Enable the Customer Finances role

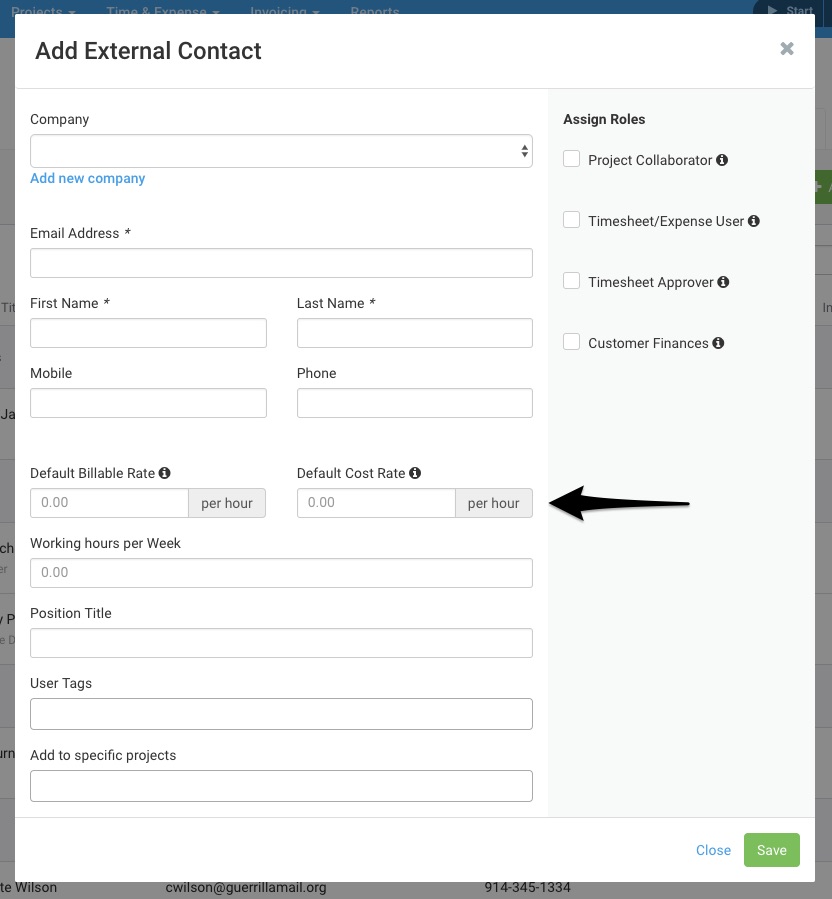point(571,341)
